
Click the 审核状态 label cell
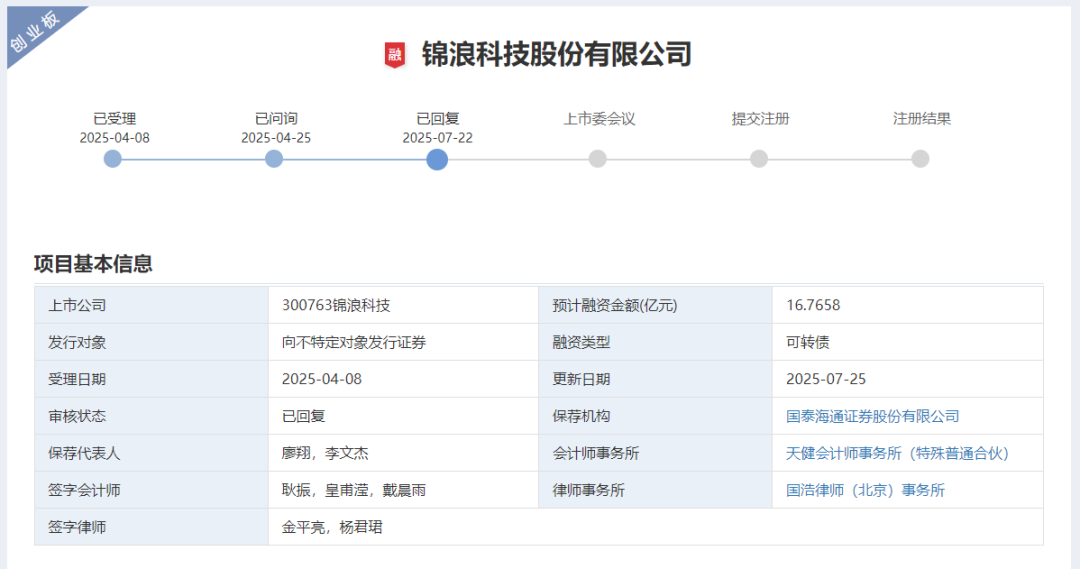click(x=152, y=416)
